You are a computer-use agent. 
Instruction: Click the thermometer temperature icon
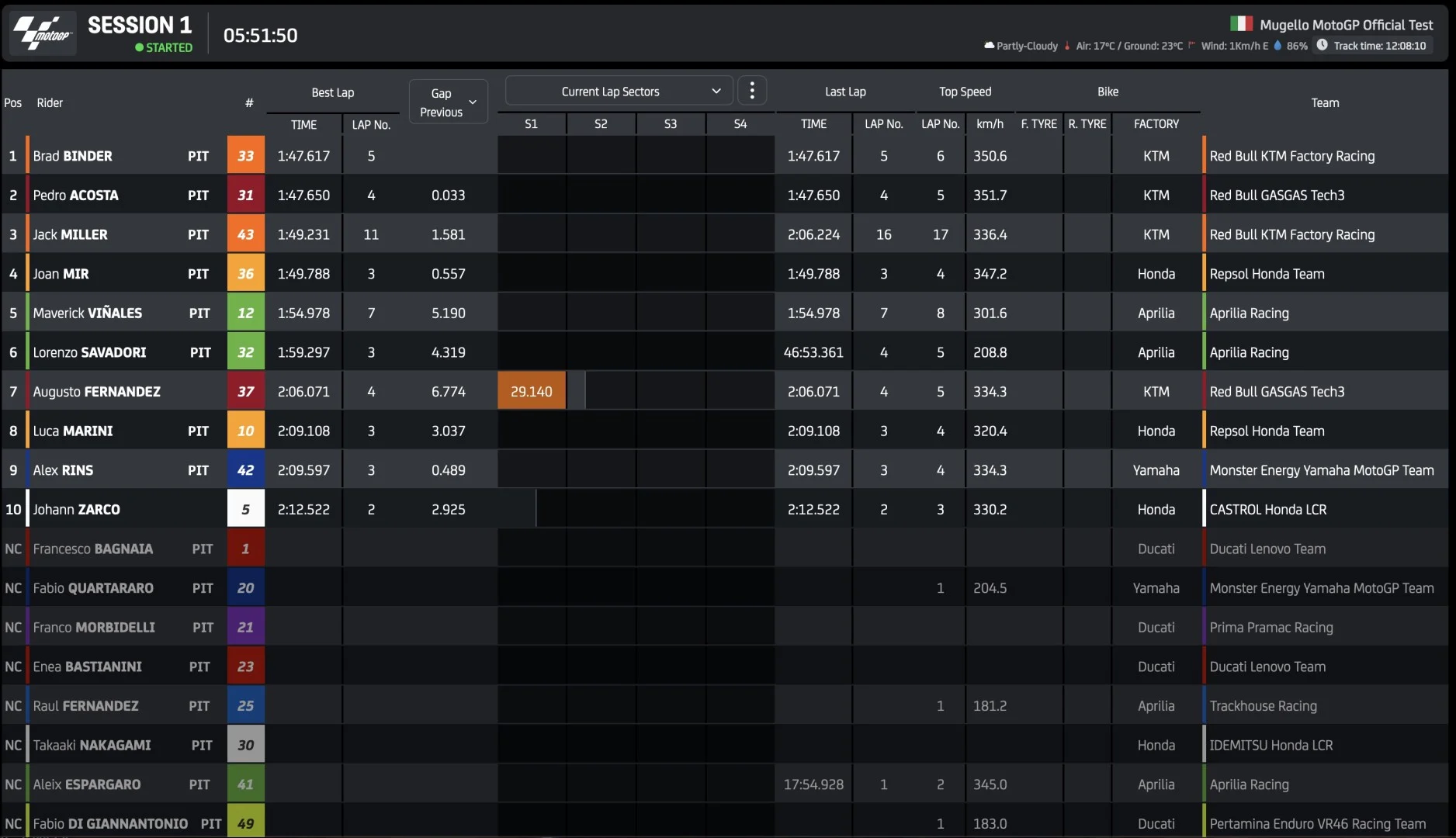1067,46
